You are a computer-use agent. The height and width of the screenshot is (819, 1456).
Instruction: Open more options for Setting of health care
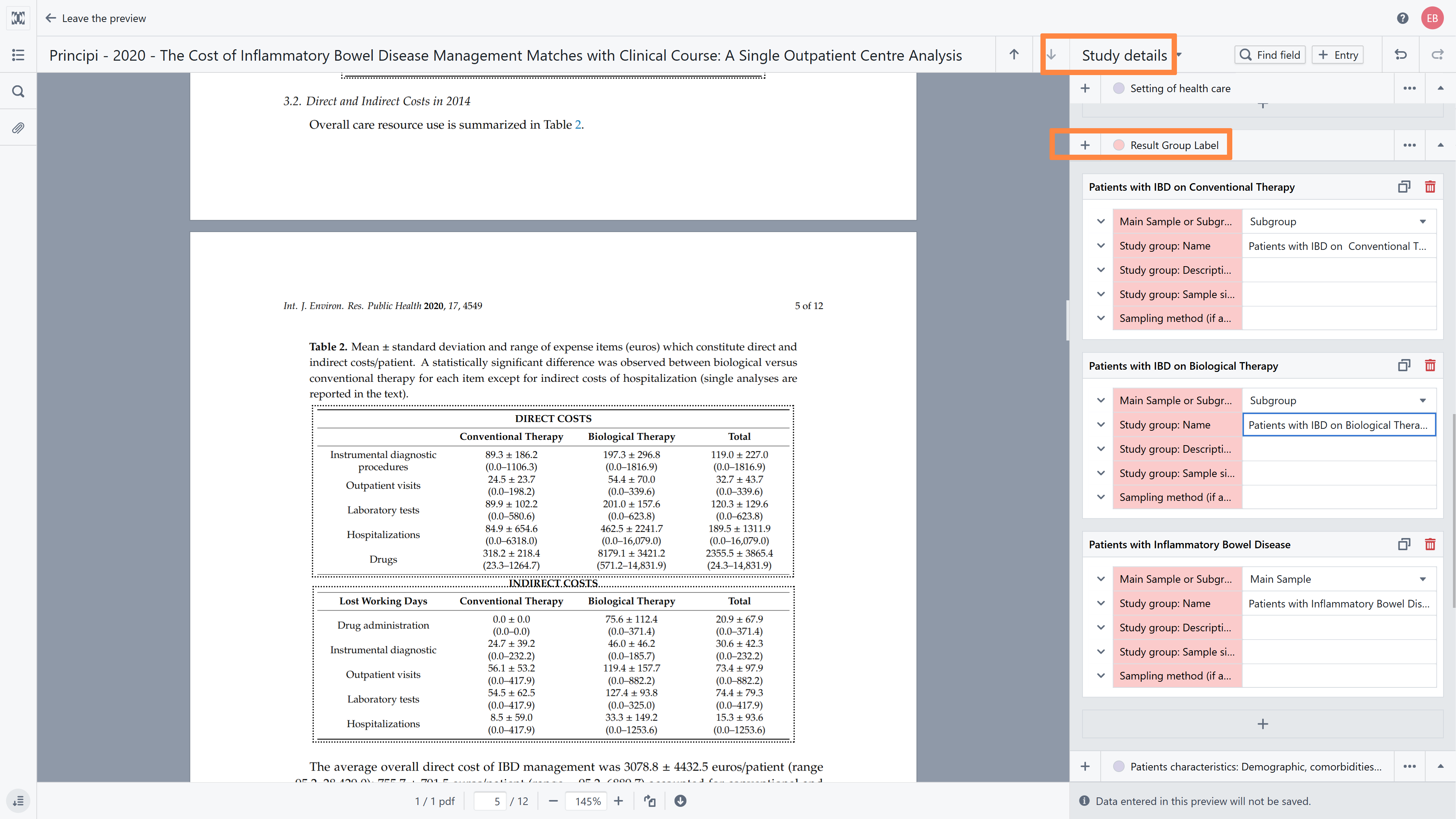(x=1410, y=88)
